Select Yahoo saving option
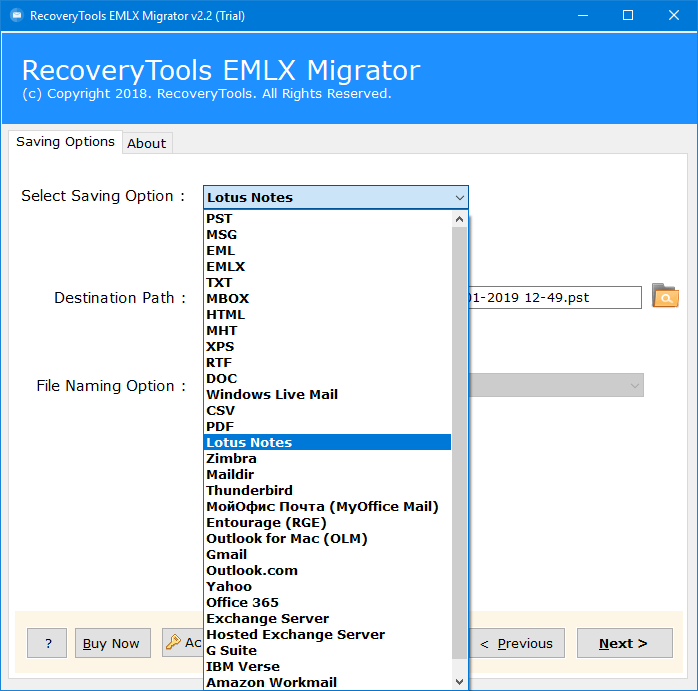Image resolution: width=698 pixels, height=691 pixels. coord(327,587)
